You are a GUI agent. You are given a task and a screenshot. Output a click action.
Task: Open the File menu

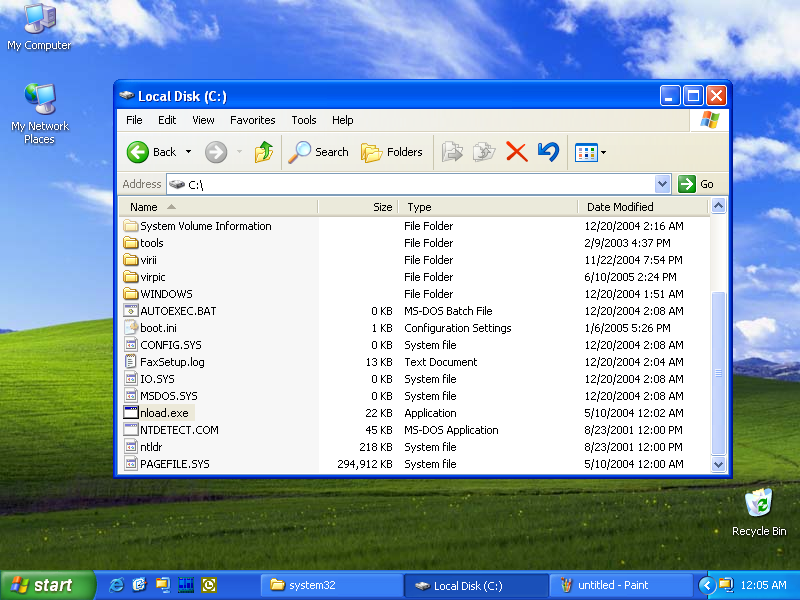click(134, 120)
